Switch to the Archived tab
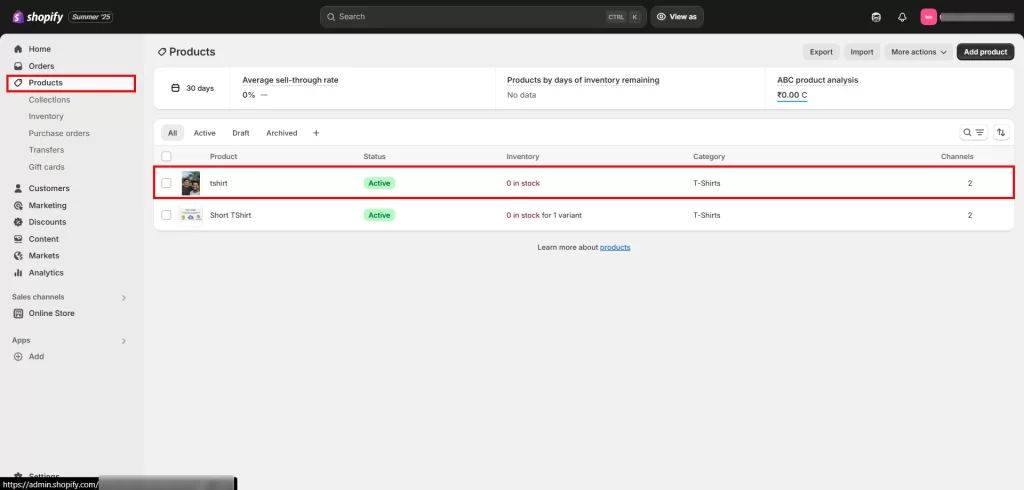This screenshot has height=490, width=1024. tap(281, 133)
